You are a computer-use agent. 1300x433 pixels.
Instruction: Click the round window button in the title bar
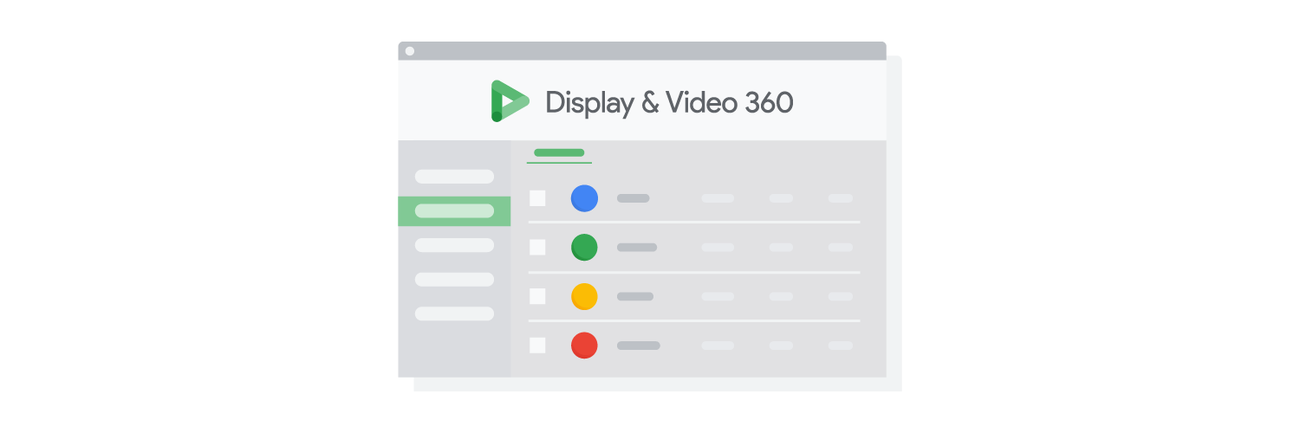tap(410, 51)
